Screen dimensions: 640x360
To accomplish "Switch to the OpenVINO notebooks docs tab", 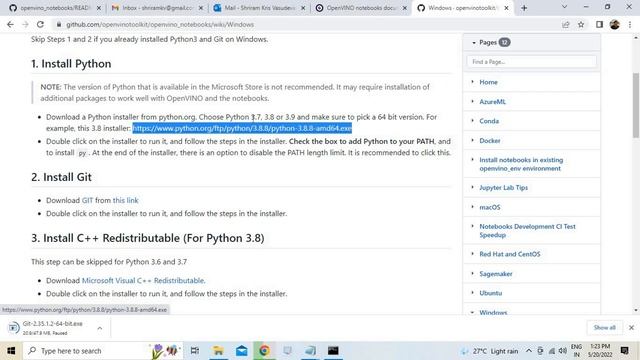I will pos(361,8).
